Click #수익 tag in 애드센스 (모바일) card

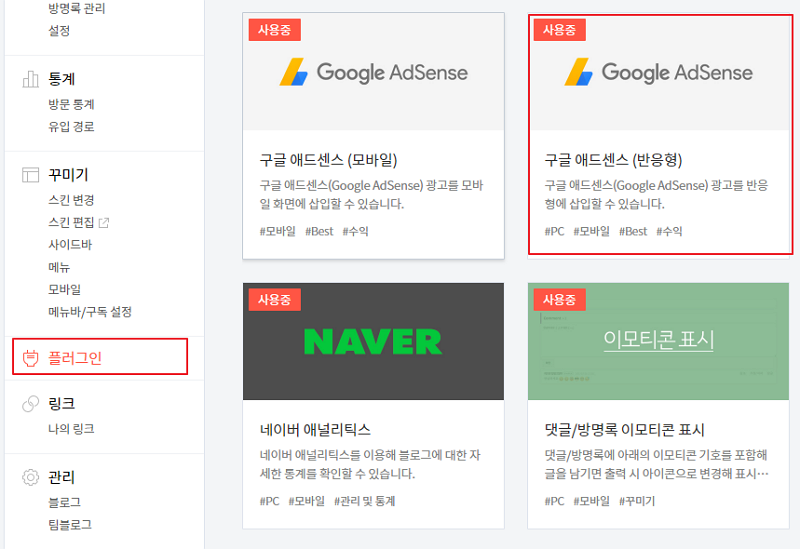[356, 231]
